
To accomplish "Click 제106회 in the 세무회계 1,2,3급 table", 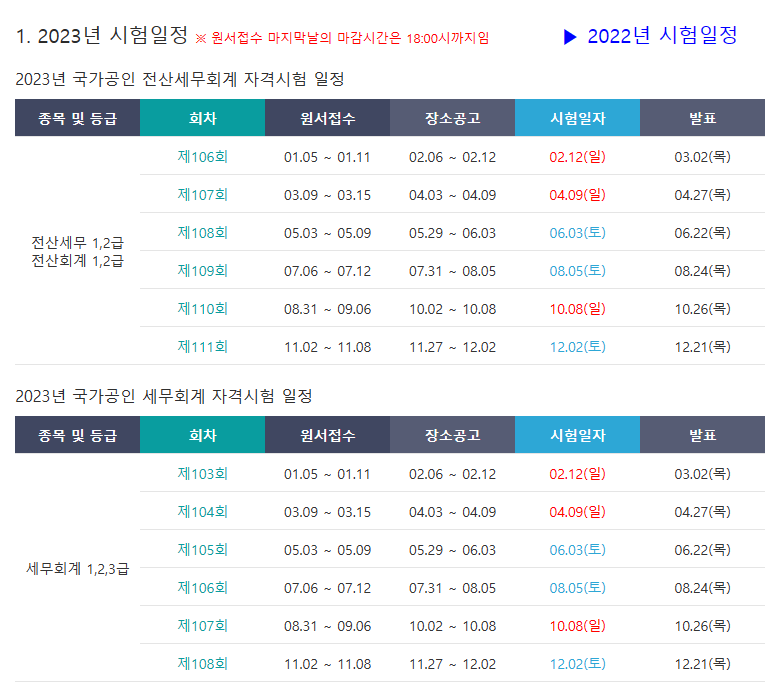I will coord(202,588).
